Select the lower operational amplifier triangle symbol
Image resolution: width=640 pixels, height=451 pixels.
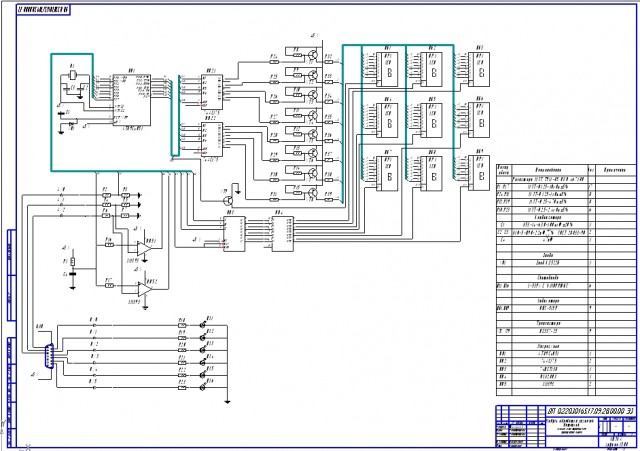pos(144,289)
